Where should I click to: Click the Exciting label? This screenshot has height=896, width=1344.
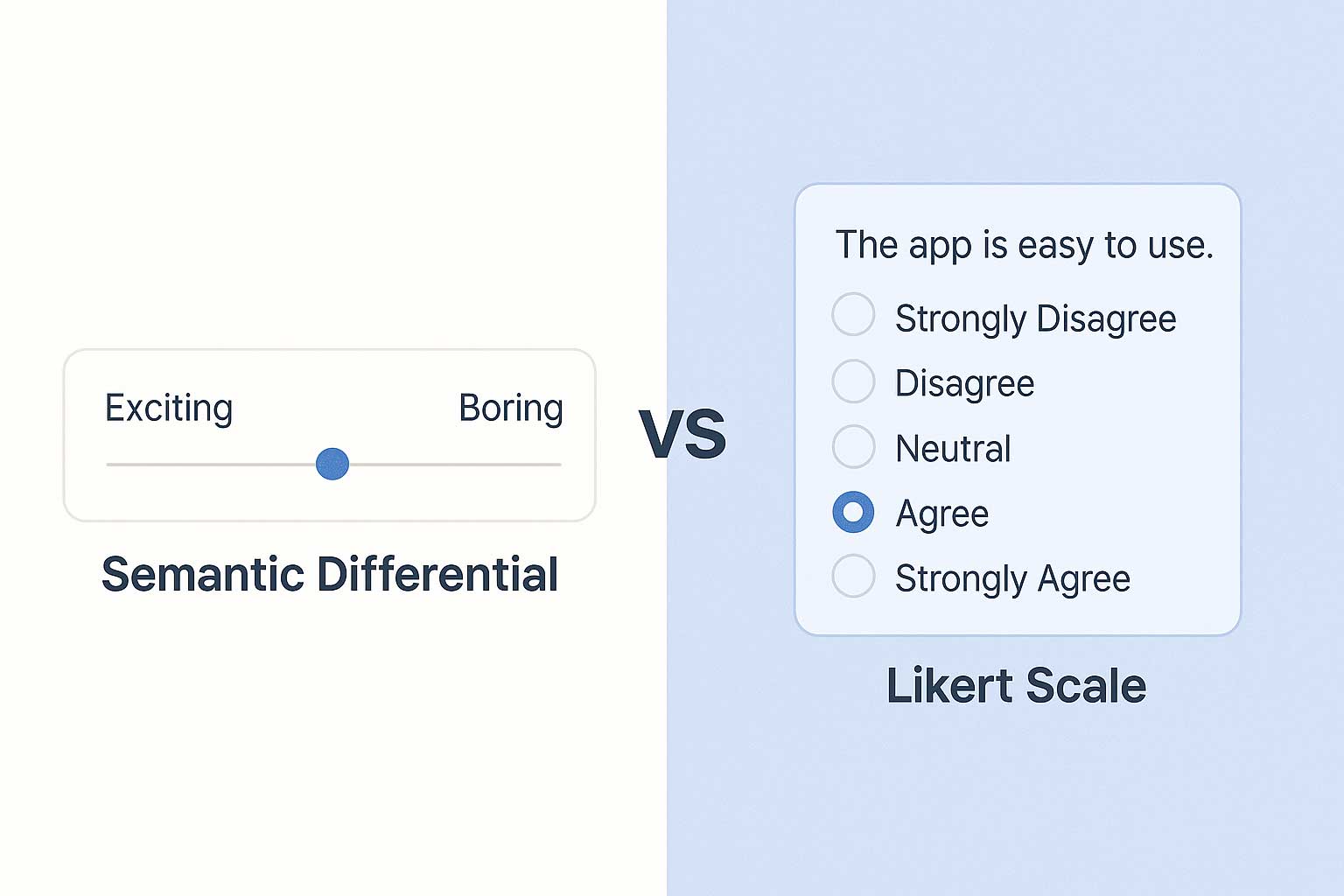pyautogui.click(x=169, y=409)
